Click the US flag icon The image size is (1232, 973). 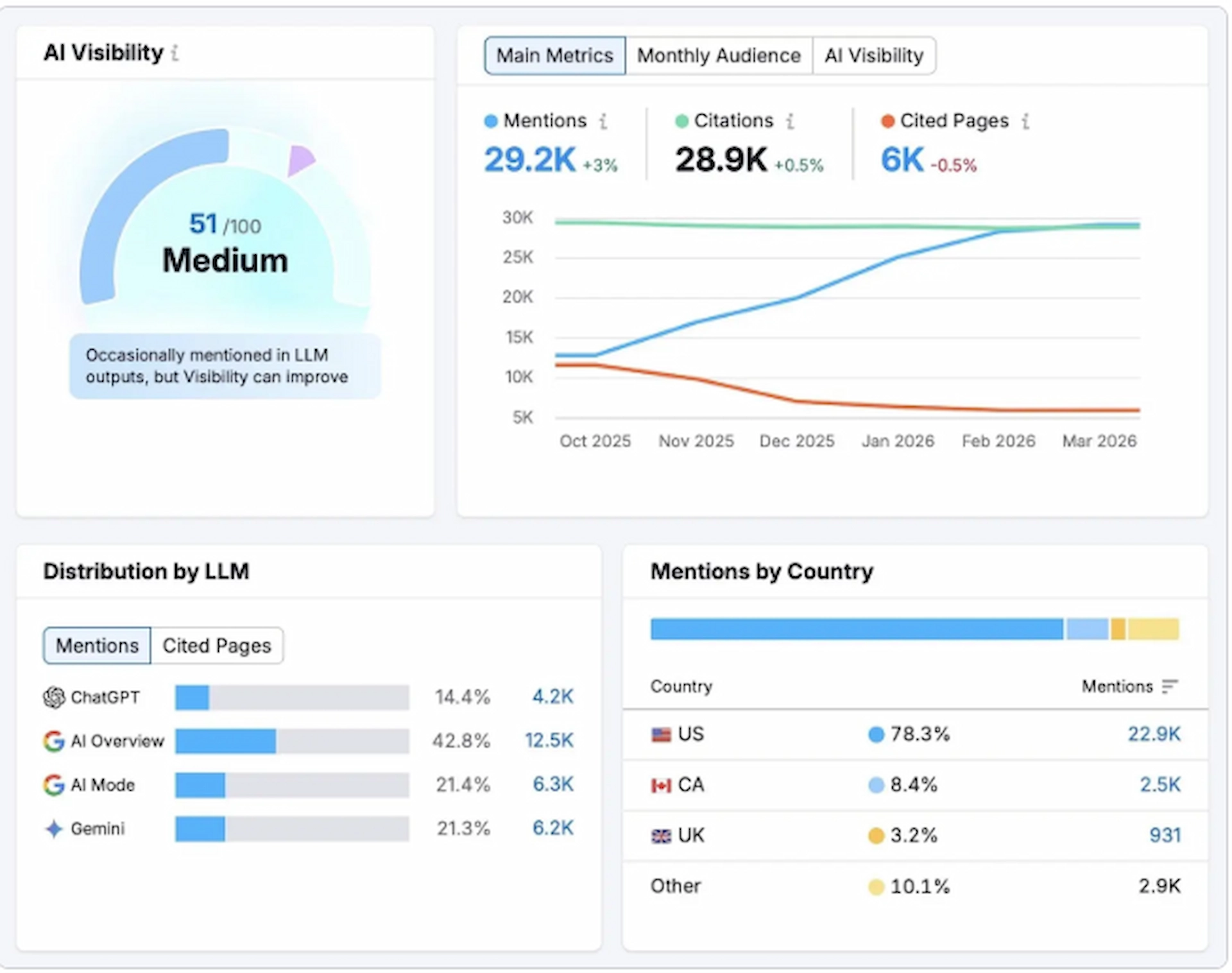point(661,734)
